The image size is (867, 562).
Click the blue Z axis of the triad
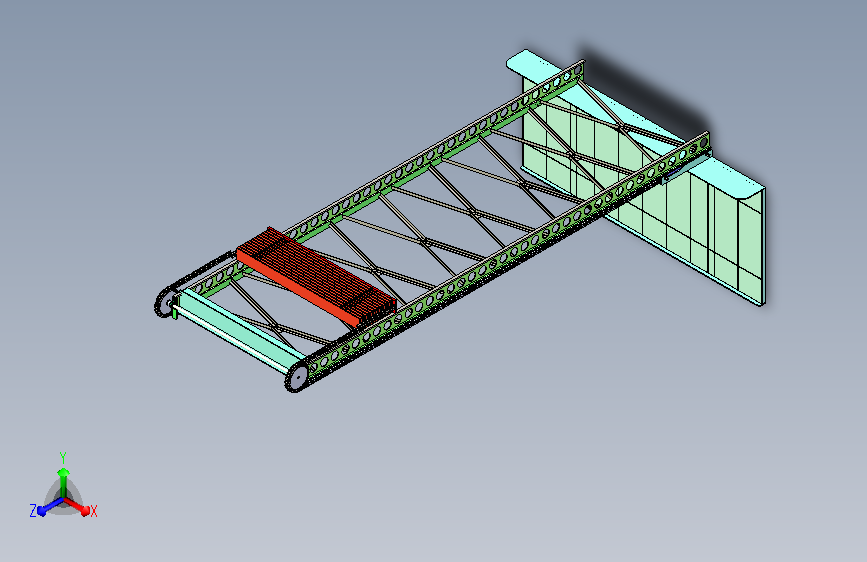tap(49, 506)
